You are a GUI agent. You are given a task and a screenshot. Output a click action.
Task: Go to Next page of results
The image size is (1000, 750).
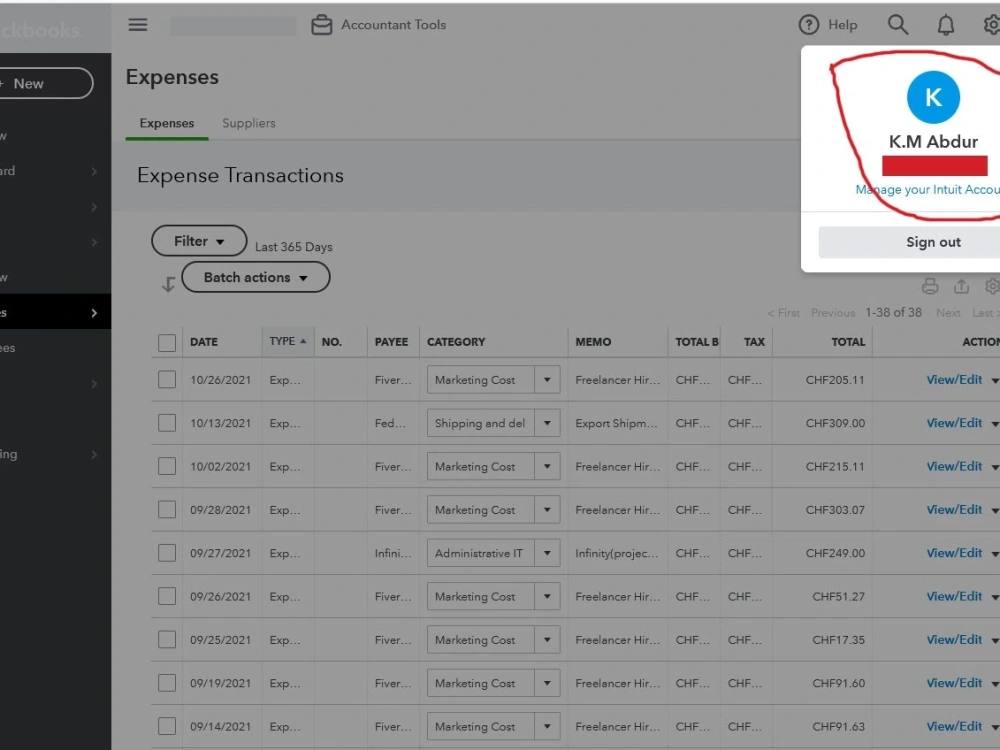point(948,312)
